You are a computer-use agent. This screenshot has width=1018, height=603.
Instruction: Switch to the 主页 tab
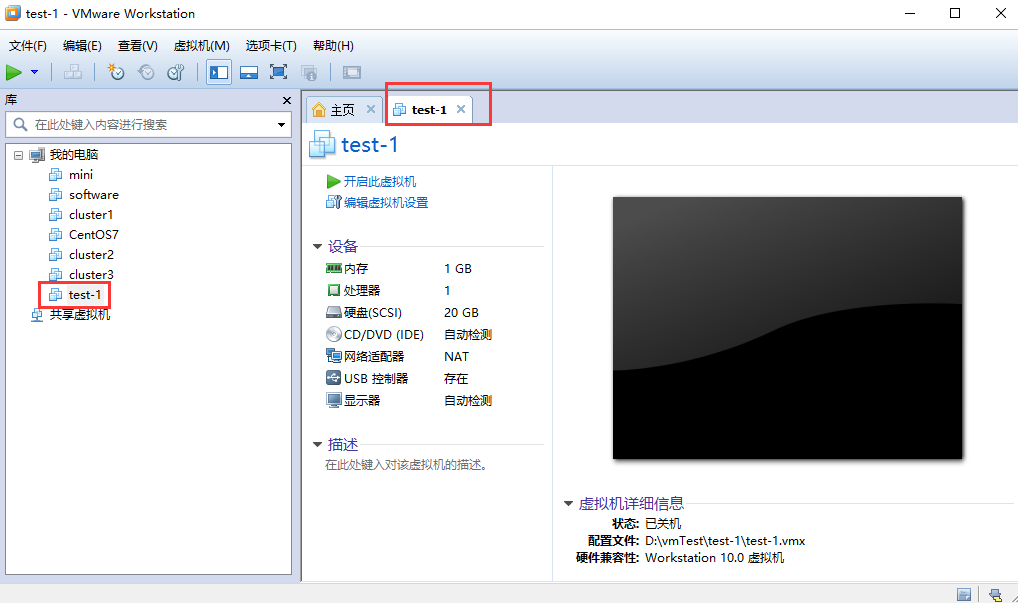pyautogui.click(x=342, y=110)
